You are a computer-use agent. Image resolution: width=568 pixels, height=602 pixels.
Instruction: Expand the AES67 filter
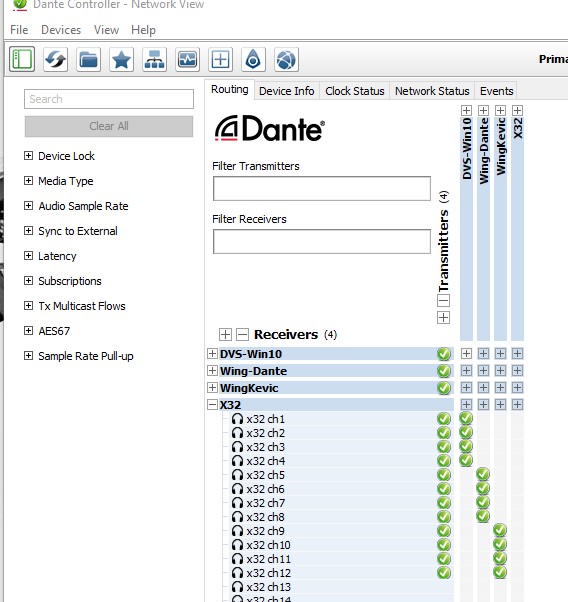coord(28,330)
